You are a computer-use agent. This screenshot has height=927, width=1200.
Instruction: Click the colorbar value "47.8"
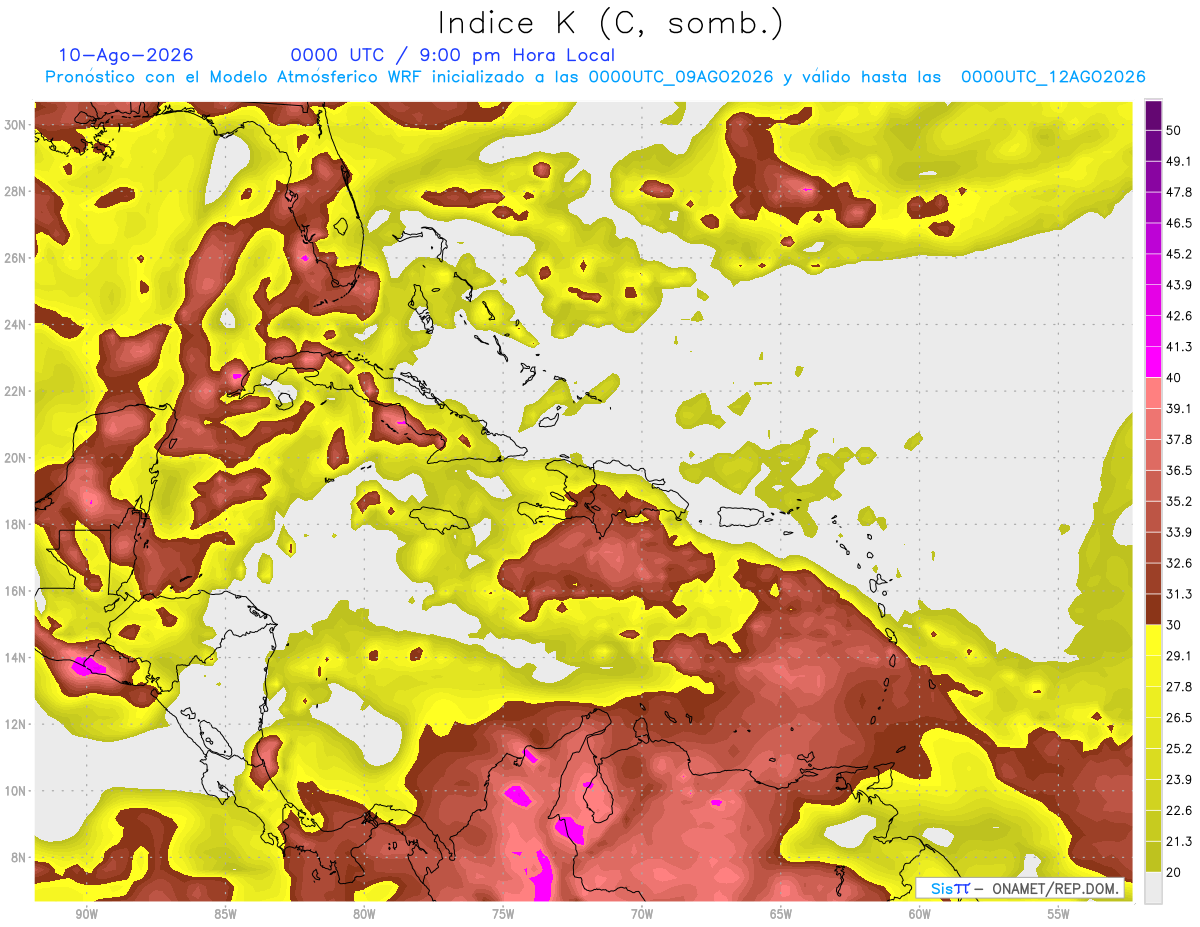click(1179, 192)
